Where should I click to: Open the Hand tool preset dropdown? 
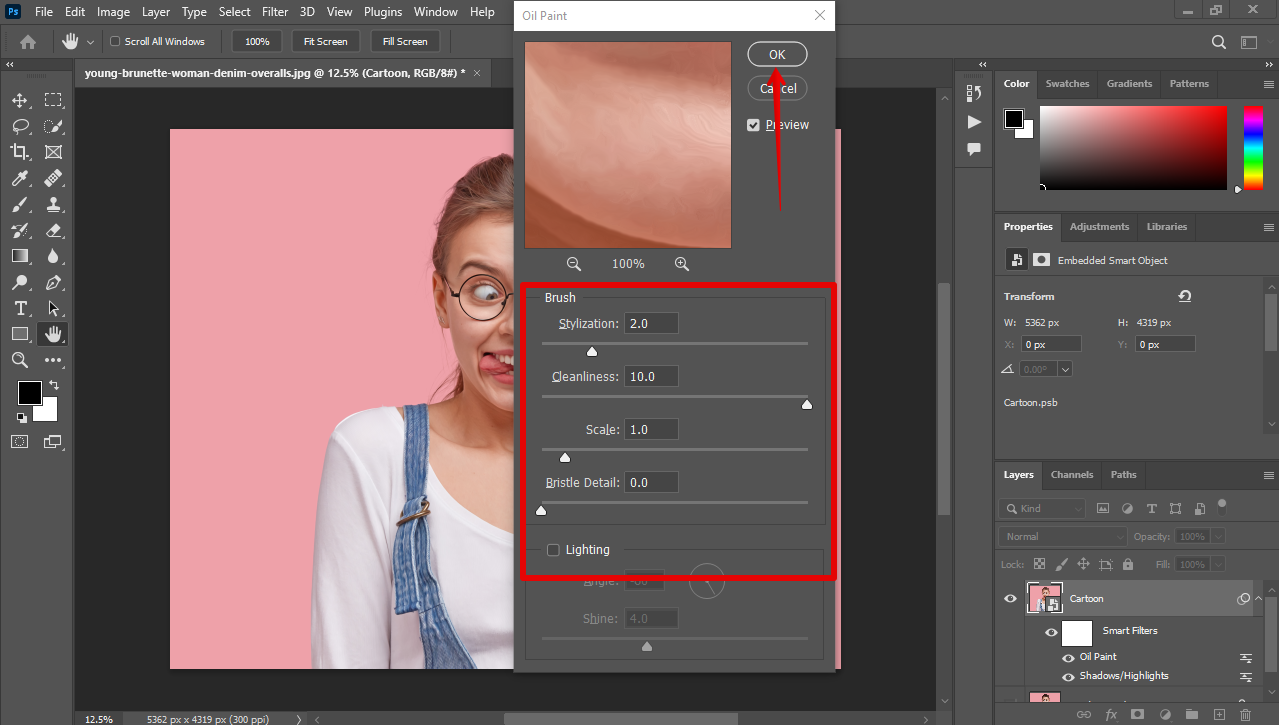point(91,42)
